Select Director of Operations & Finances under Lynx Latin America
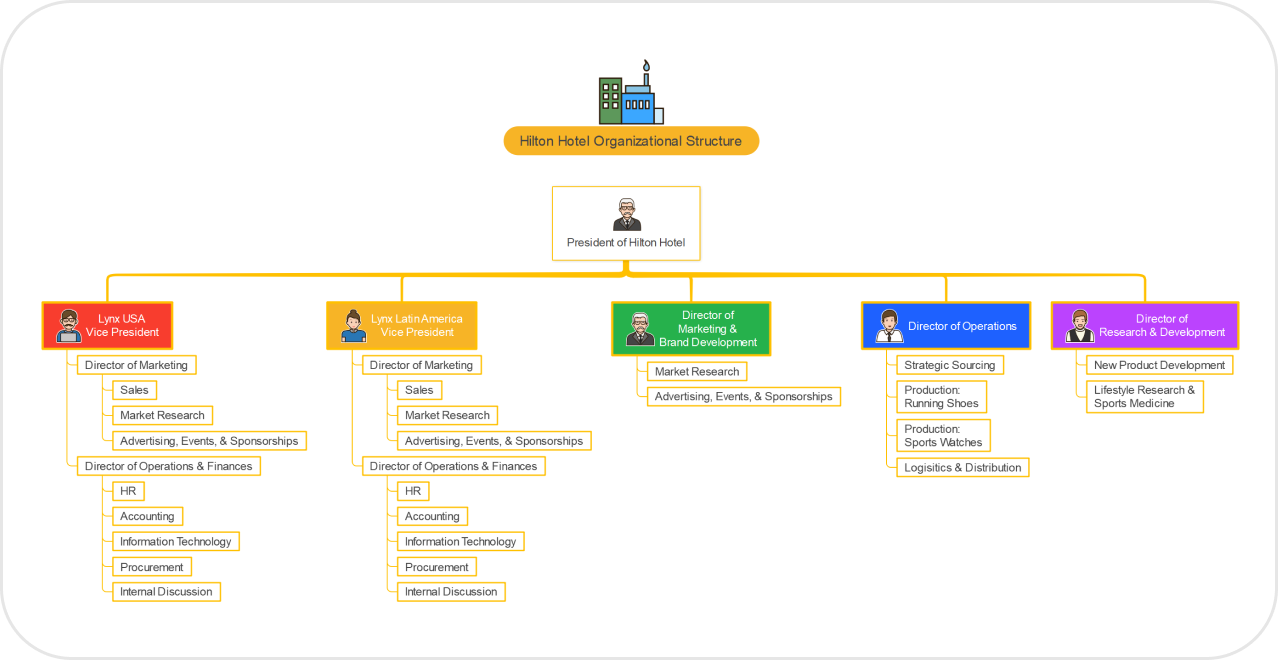The width and height of the screenshot is (1278, 660). click(x=454, y=466)
